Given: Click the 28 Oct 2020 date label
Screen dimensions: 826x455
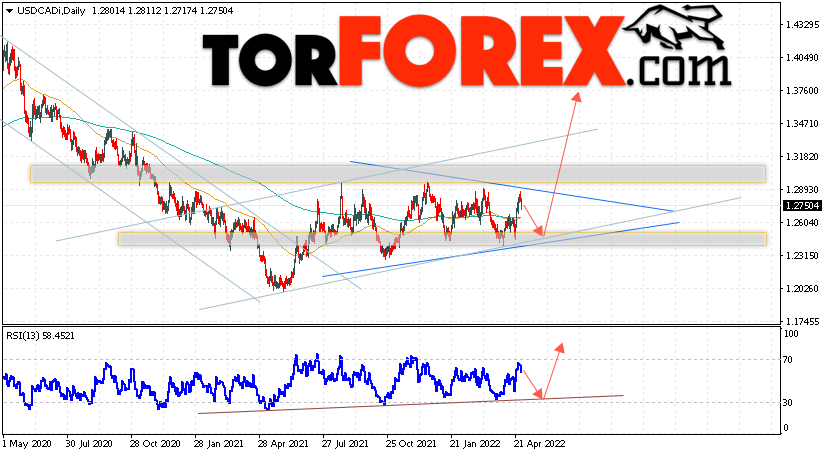Looking at the screenshot, I should (154, 444).
